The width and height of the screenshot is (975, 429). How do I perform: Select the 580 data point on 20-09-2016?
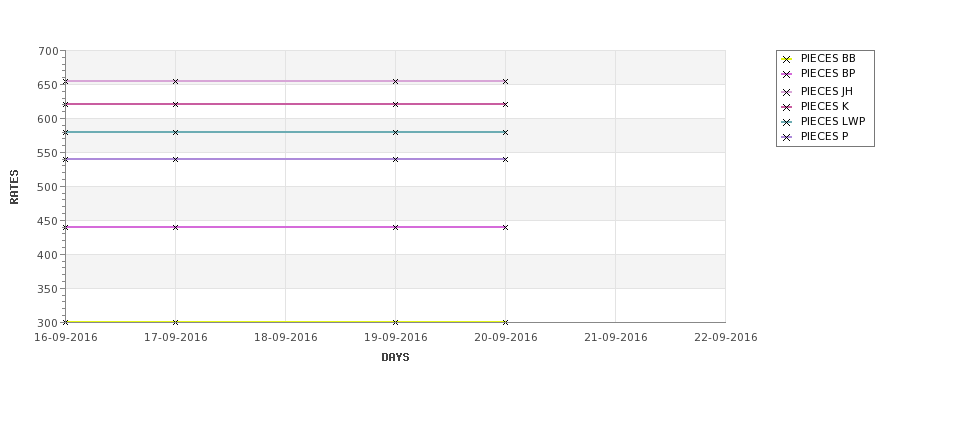(506, 132)
